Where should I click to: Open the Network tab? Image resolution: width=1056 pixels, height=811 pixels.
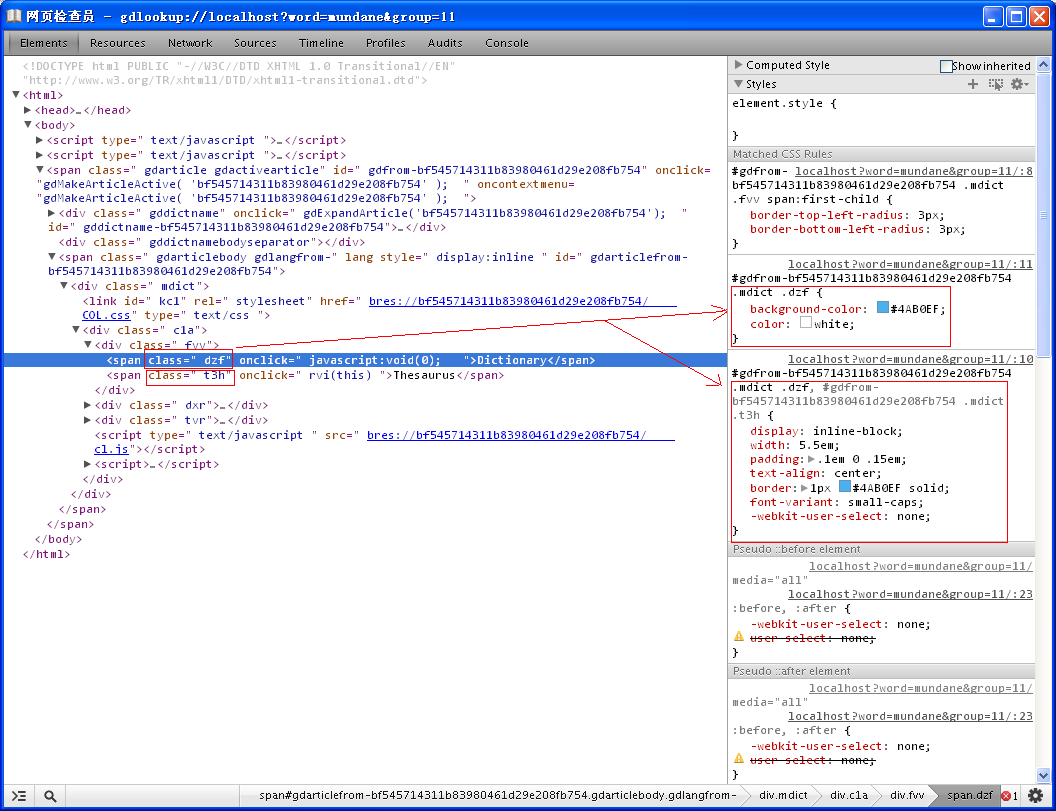click(190, 43)
